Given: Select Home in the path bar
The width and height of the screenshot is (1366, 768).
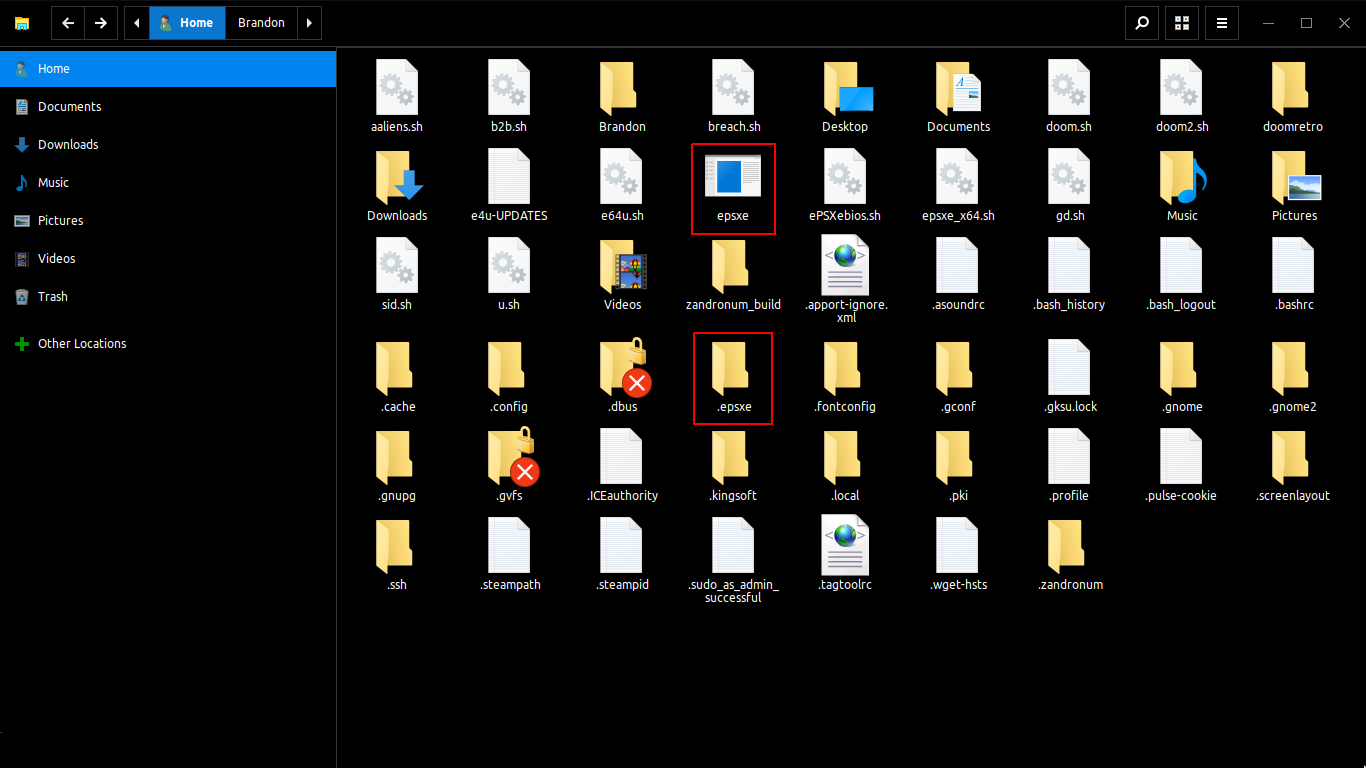Looking at the screenshot, I should pyautogui.click(x=187, y=22).
